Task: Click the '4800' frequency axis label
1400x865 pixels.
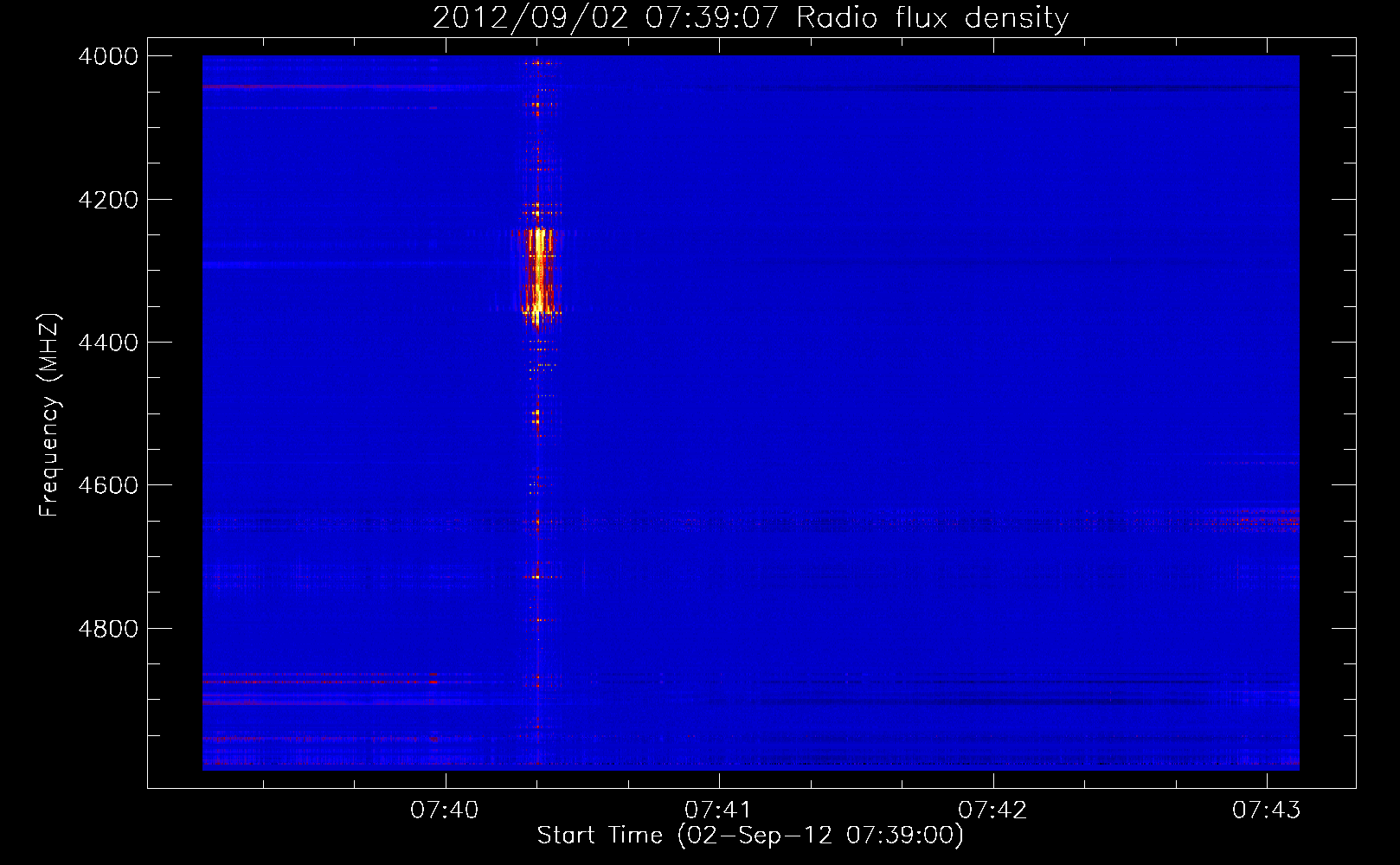Action: pos(108,629)
